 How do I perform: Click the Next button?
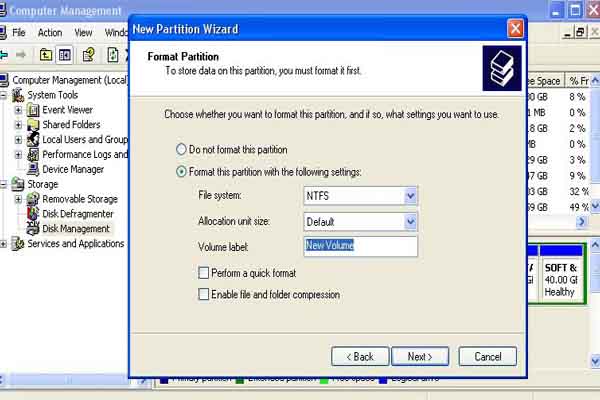pyautogui.click(x=419, y=356)
